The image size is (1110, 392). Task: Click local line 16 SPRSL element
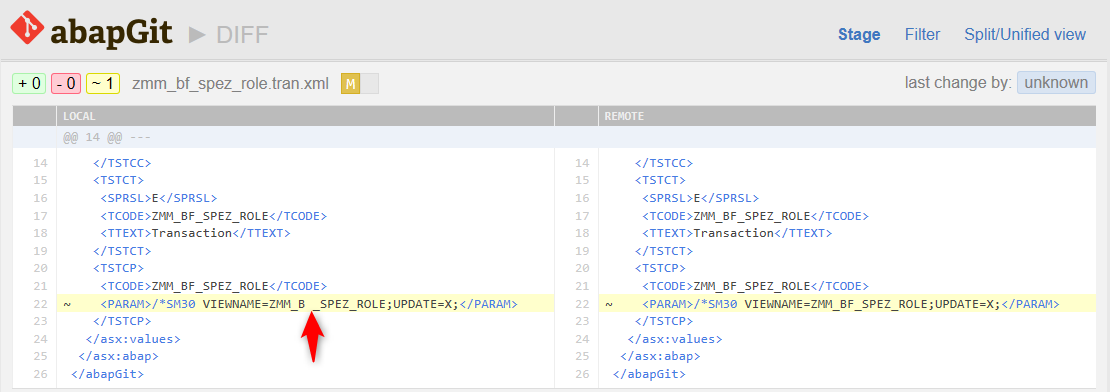pyautogui.click(x=159, y=198)
